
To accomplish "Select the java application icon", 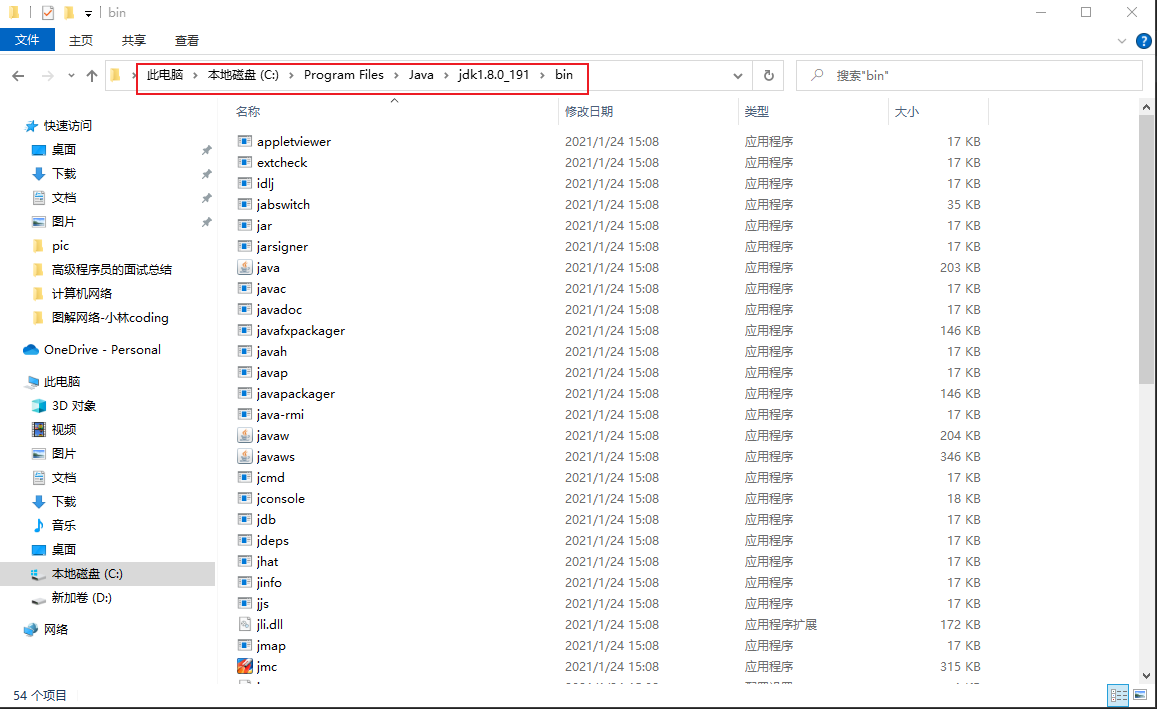I will (245, 267).
